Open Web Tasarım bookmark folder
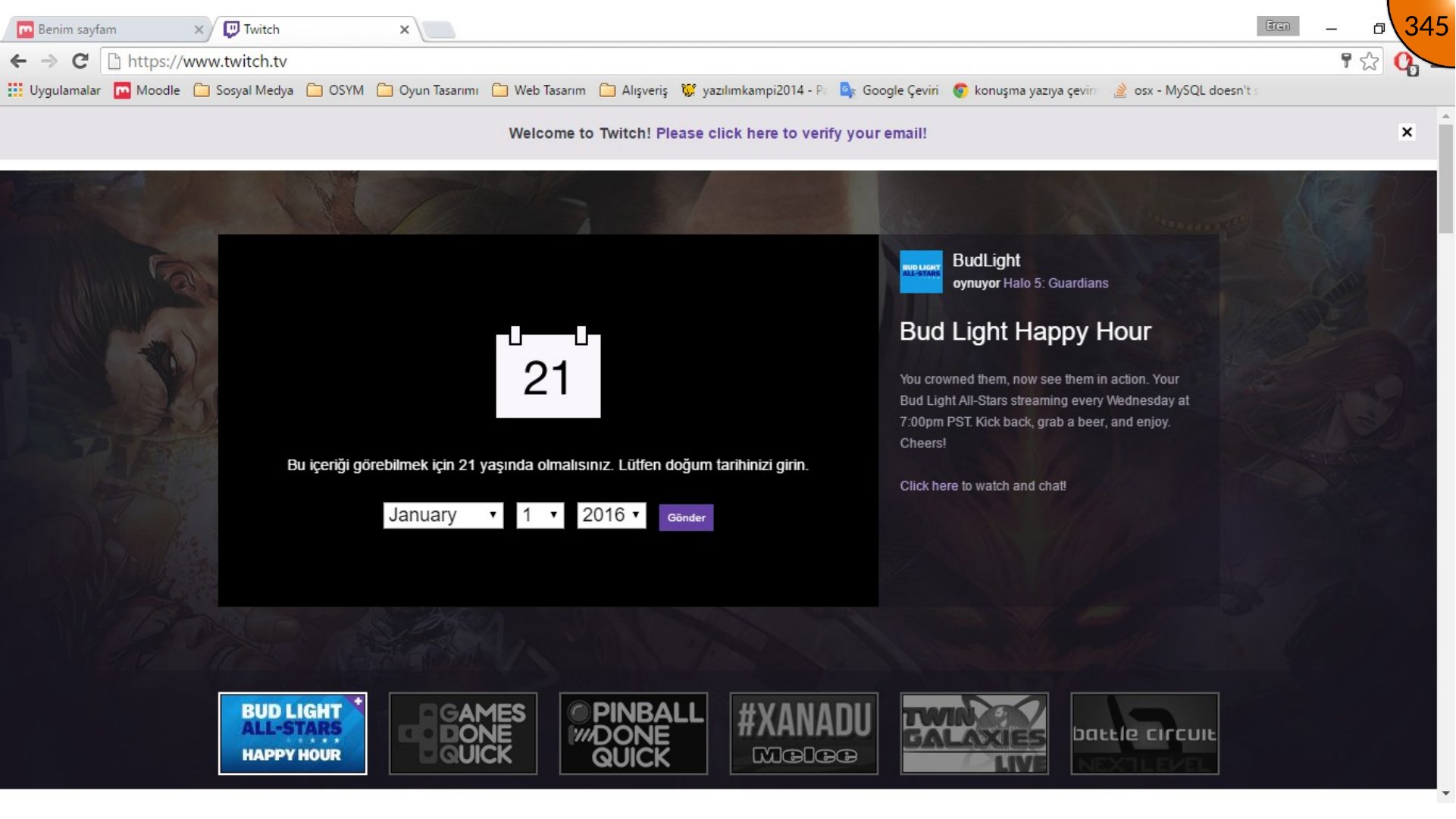The image size is (1456, 819). 539,90
